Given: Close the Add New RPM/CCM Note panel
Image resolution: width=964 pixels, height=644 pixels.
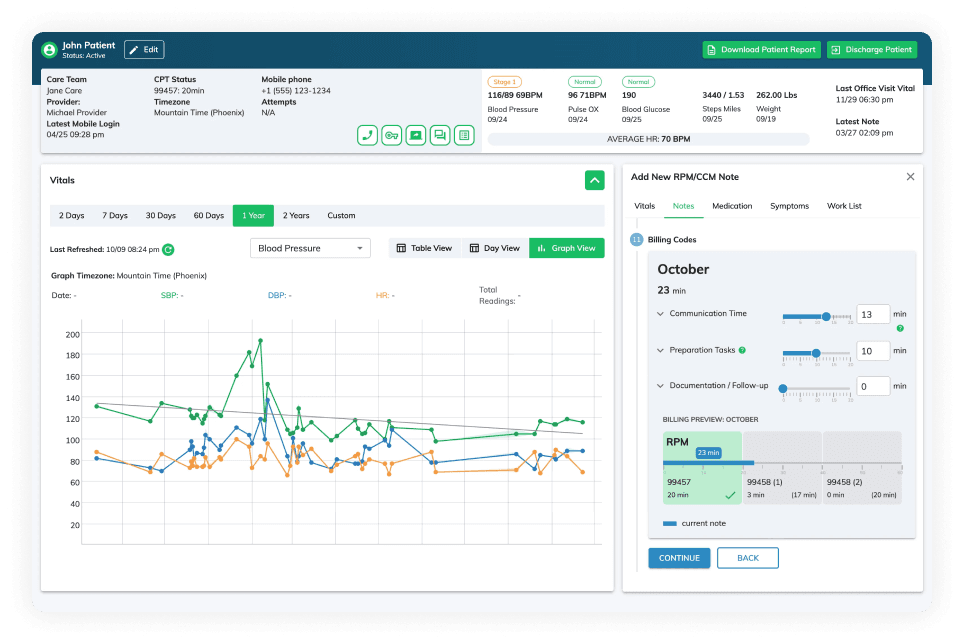Looking at the screenshot, I should tap(910, 177).
